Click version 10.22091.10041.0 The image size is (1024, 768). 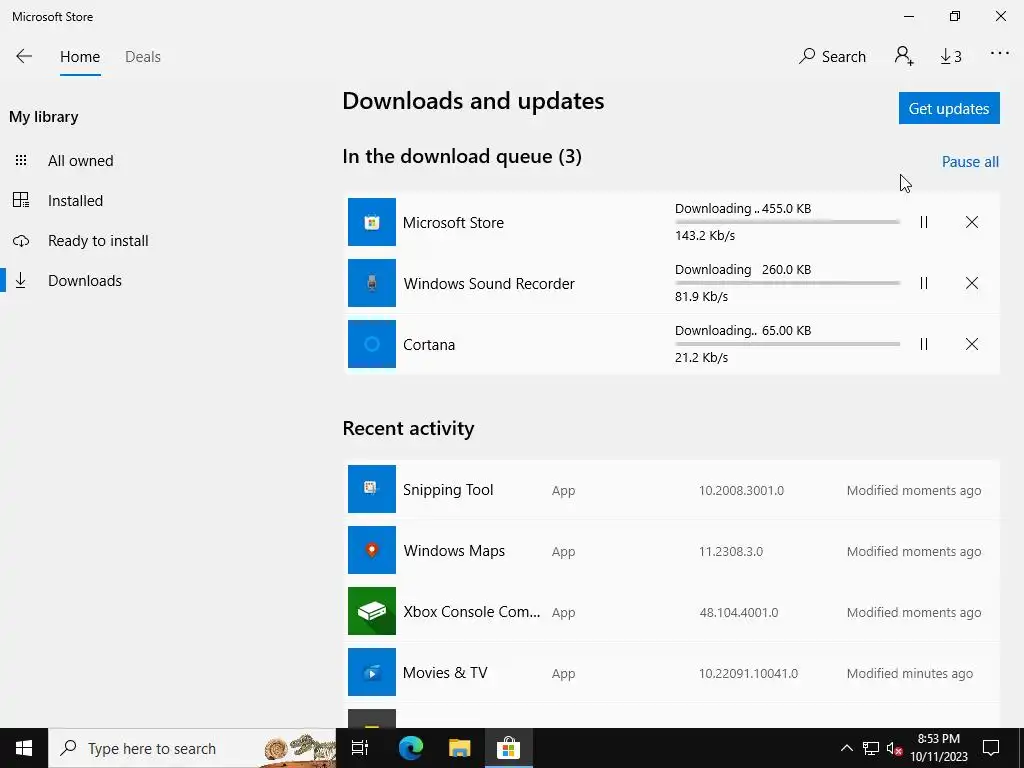click(748, 673)
